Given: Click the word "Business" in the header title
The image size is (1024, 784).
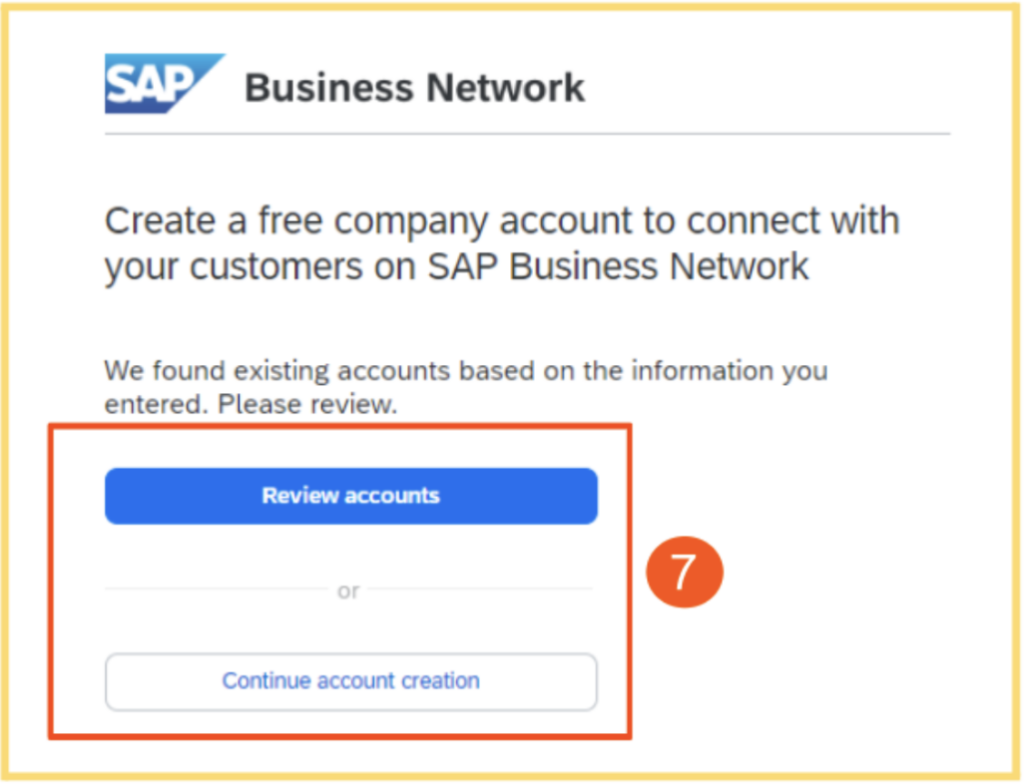Looking at the screenshot, I should pos(329,88).
